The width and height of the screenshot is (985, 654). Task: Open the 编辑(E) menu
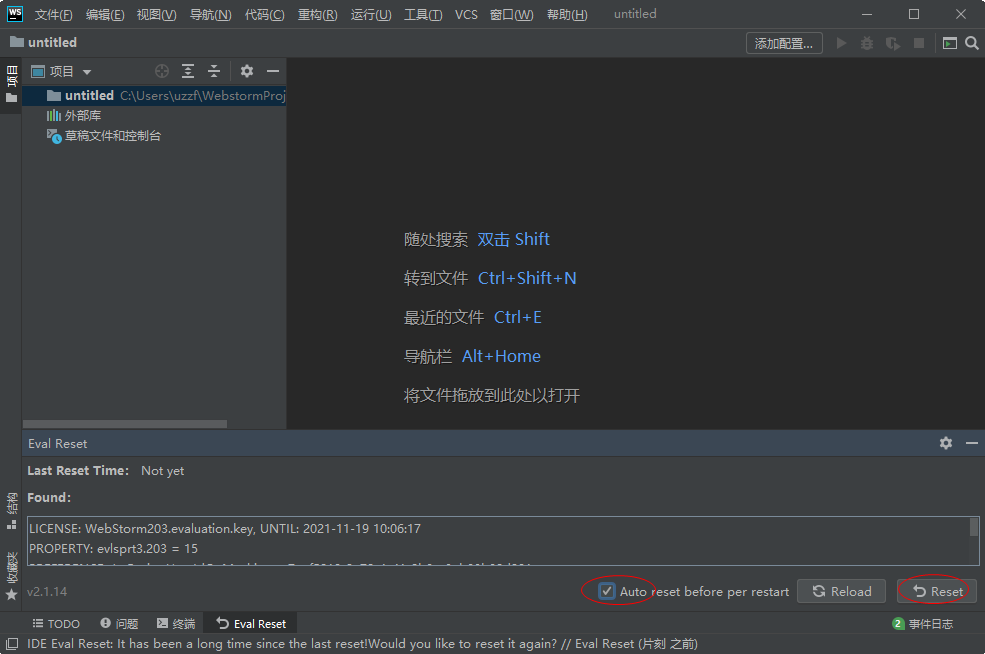pyautogui.click(x=105, y=14)
